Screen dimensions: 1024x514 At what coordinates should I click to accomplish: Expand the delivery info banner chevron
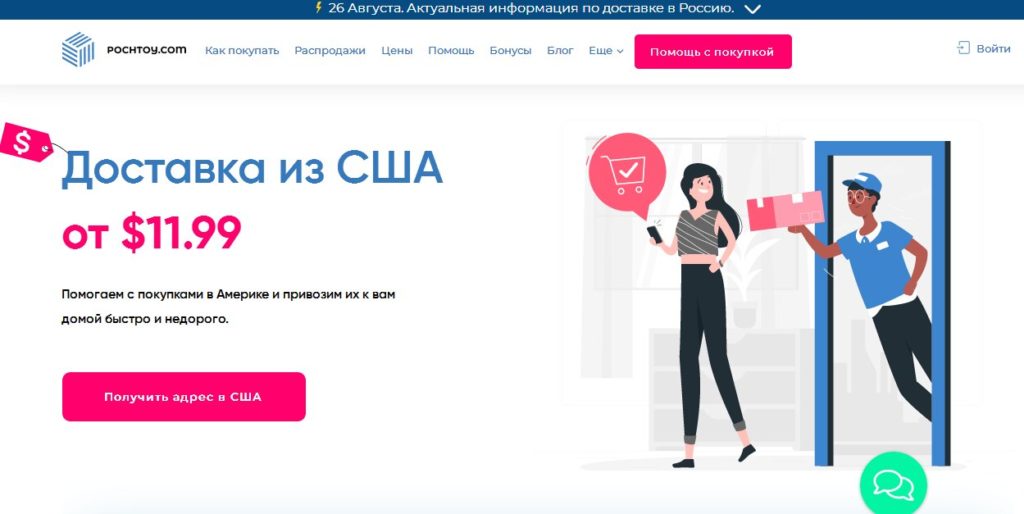(x=753, y=9)
